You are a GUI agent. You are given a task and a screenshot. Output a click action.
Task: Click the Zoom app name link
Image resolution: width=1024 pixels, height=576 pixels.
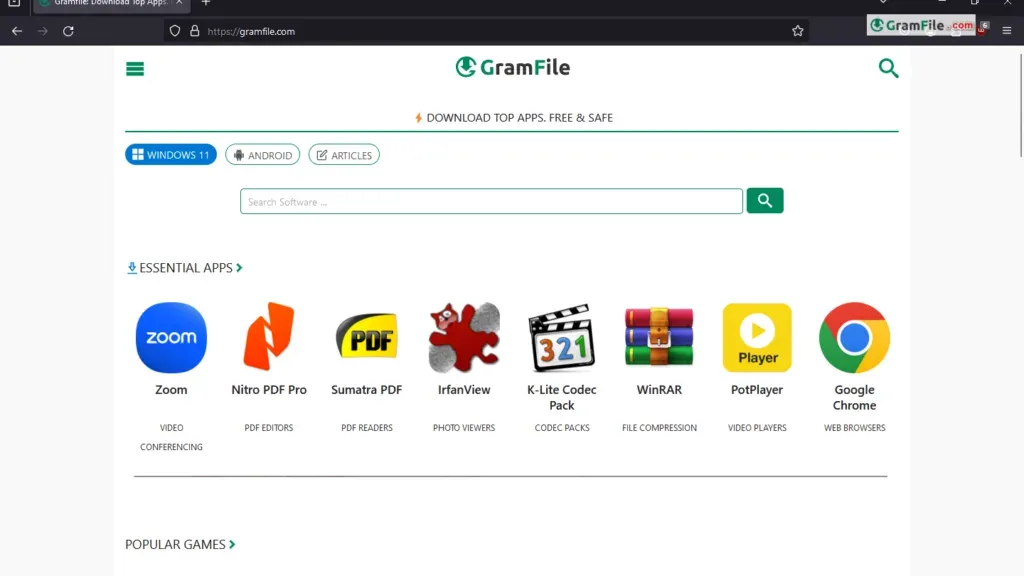[171, 390]
